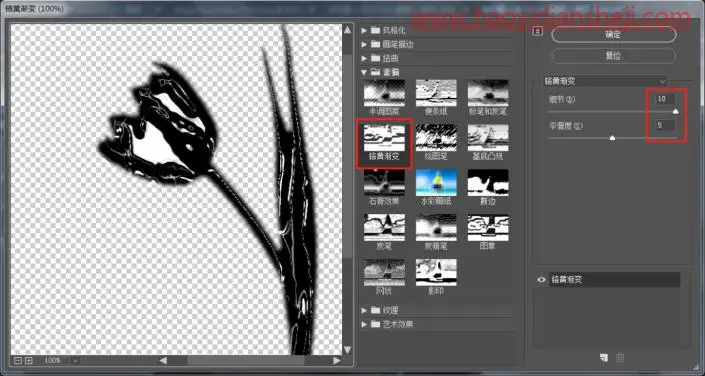This screenshot has width=705, height=376.
Task: Click the new effect layer icon
Action: coord(604,358)
